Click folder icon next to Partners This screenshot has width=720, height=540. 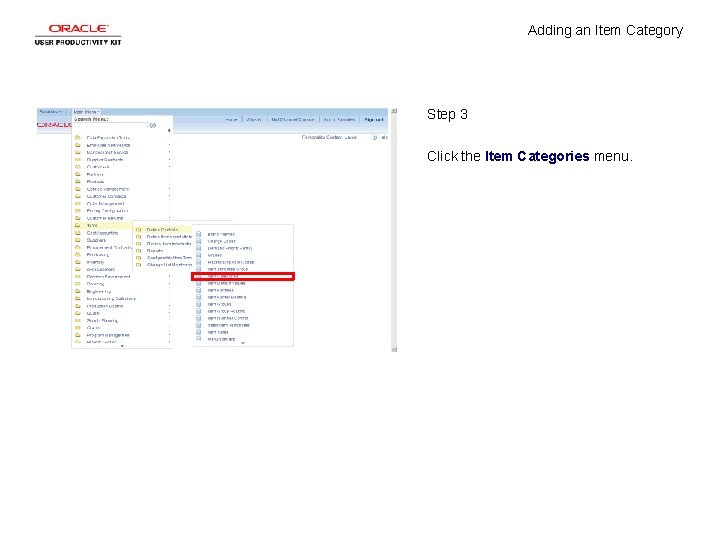(x=78, y=174)
